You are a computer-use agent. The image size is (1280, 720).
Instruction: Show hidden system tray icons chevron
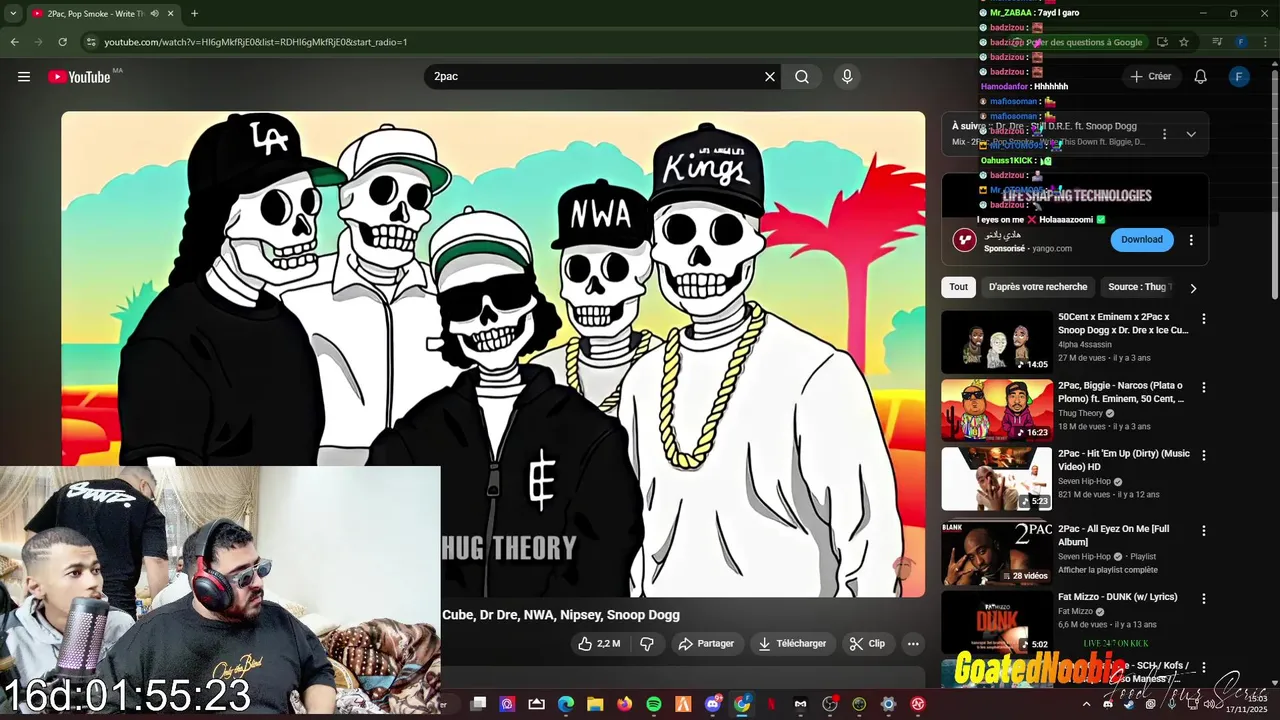coord(1087,704)
